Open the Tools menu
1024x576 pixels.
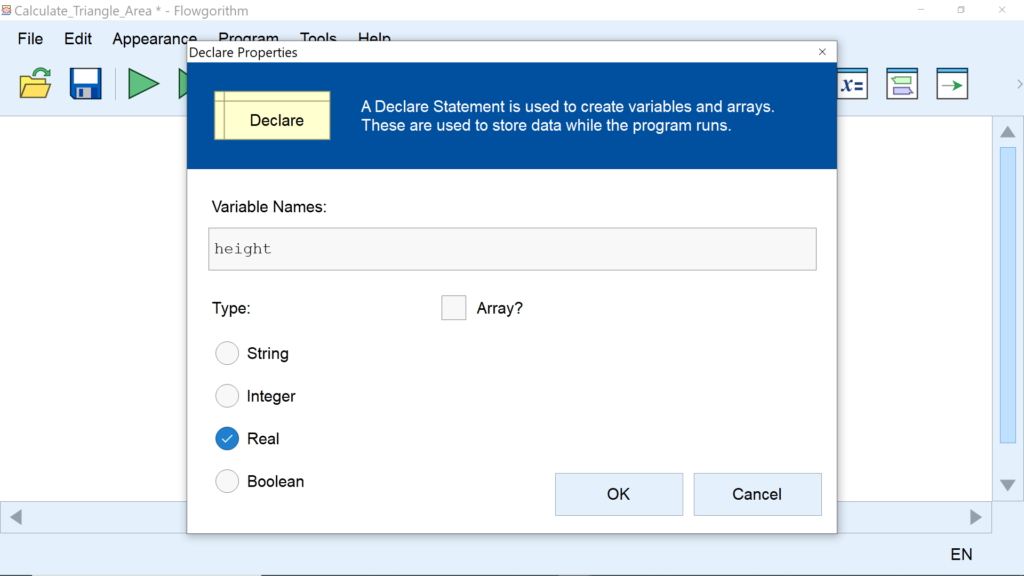coord(318,39)
